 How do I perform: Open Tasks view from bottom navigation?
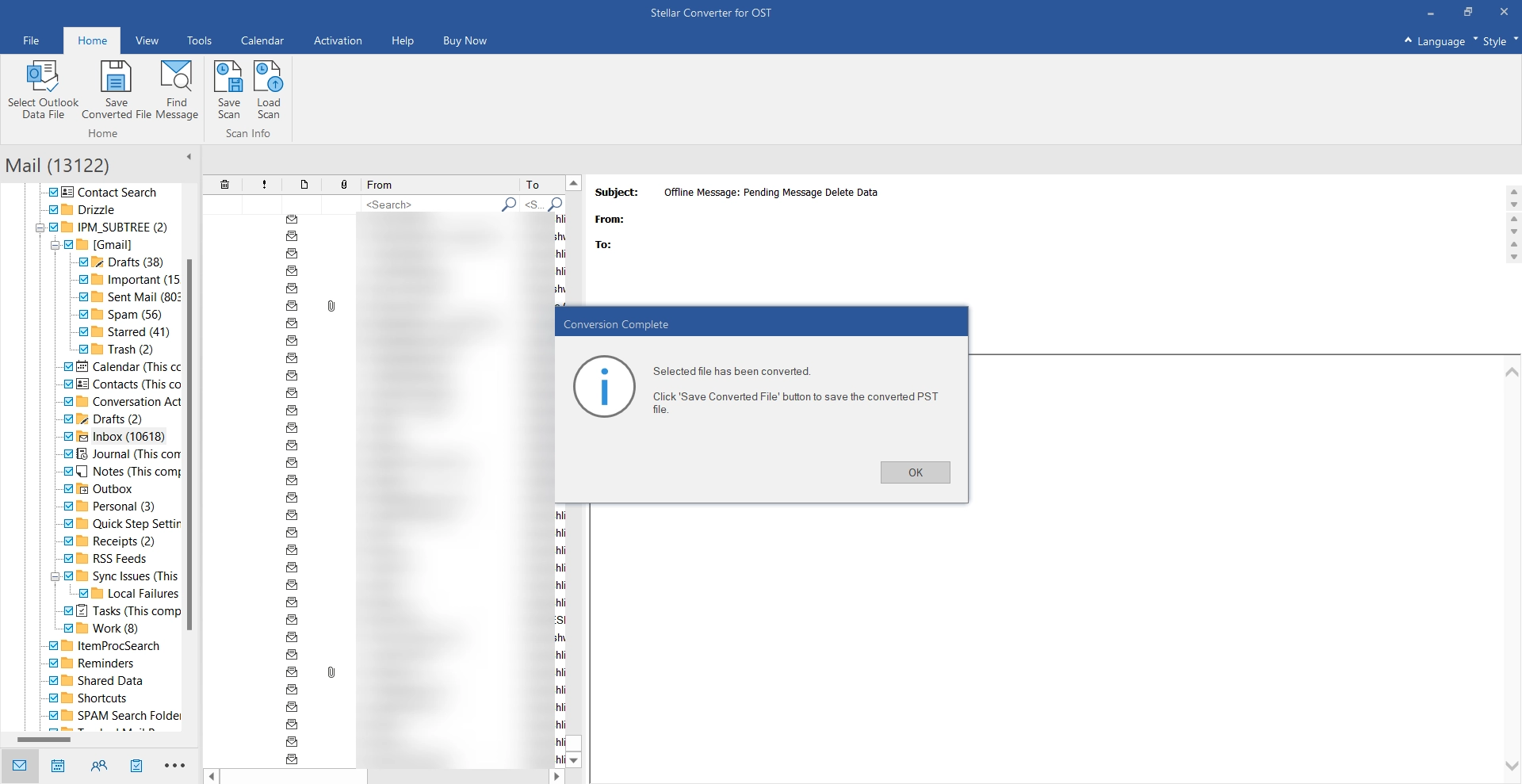(136, 766)
